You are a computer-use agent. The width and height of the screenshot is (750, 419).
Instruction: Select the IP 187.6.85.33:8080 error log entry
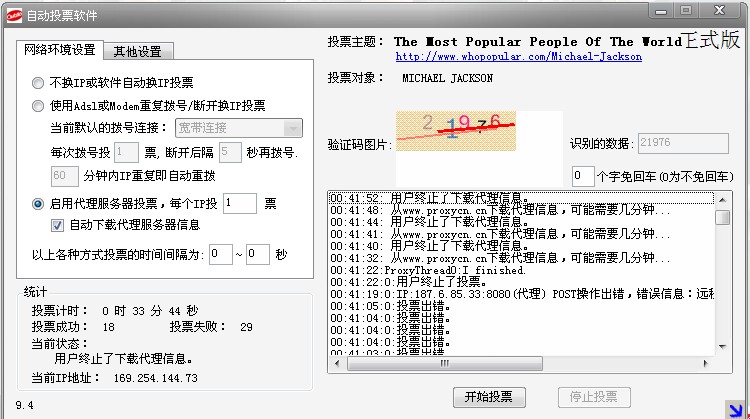point(521,294)
